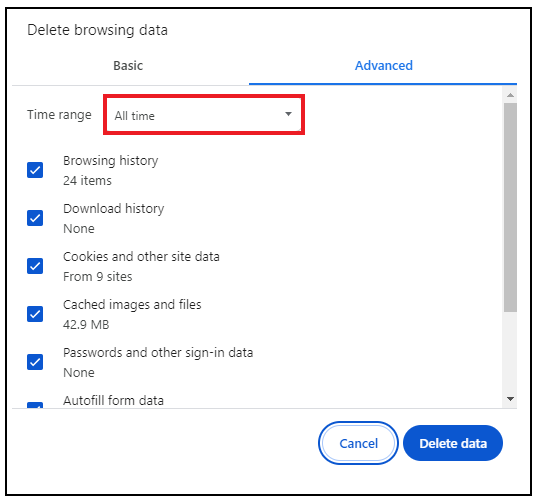The height and width of the screenshot is (498, 534).
Task: Open the Time range dropdown
Action: click(204, 115)
